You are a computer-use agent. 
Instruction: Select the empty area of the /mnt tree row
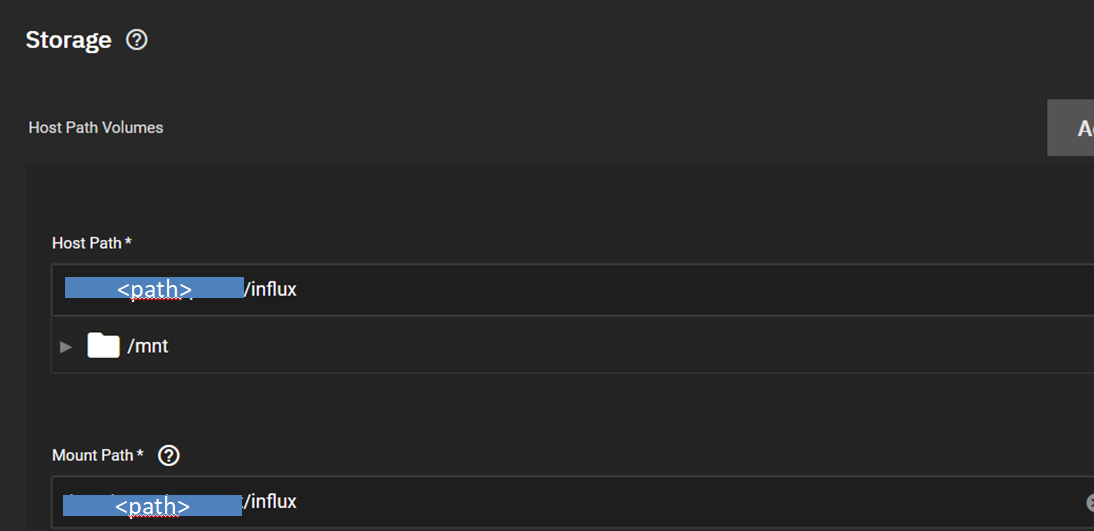pos(628,346)
